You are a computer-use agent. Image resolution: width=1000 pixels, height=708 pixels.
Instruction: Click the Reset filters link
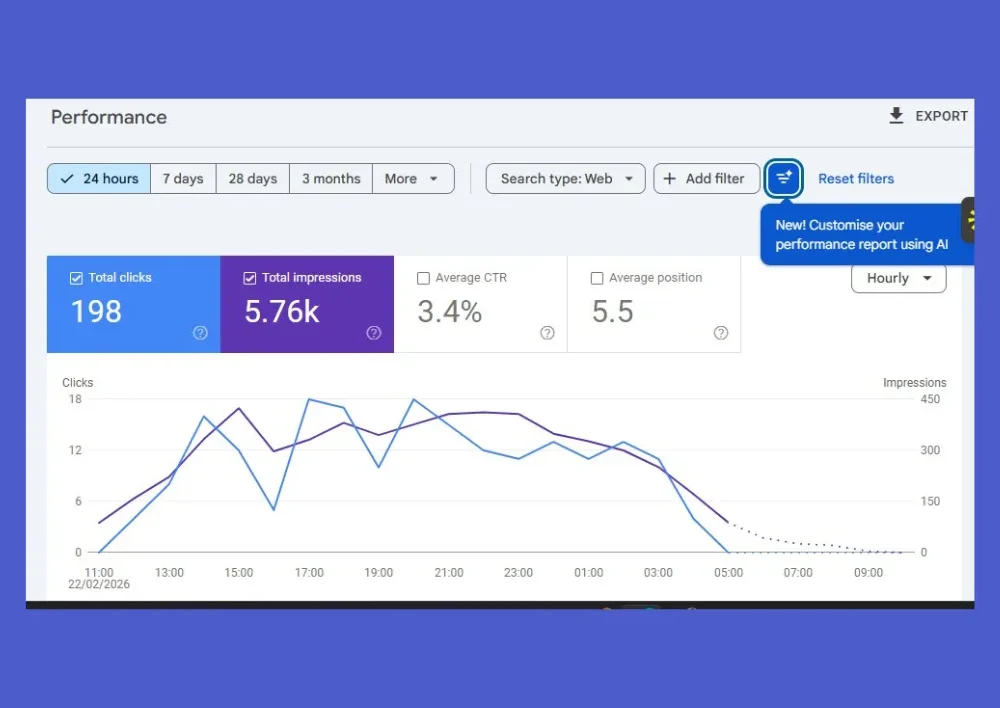[856, 178]
